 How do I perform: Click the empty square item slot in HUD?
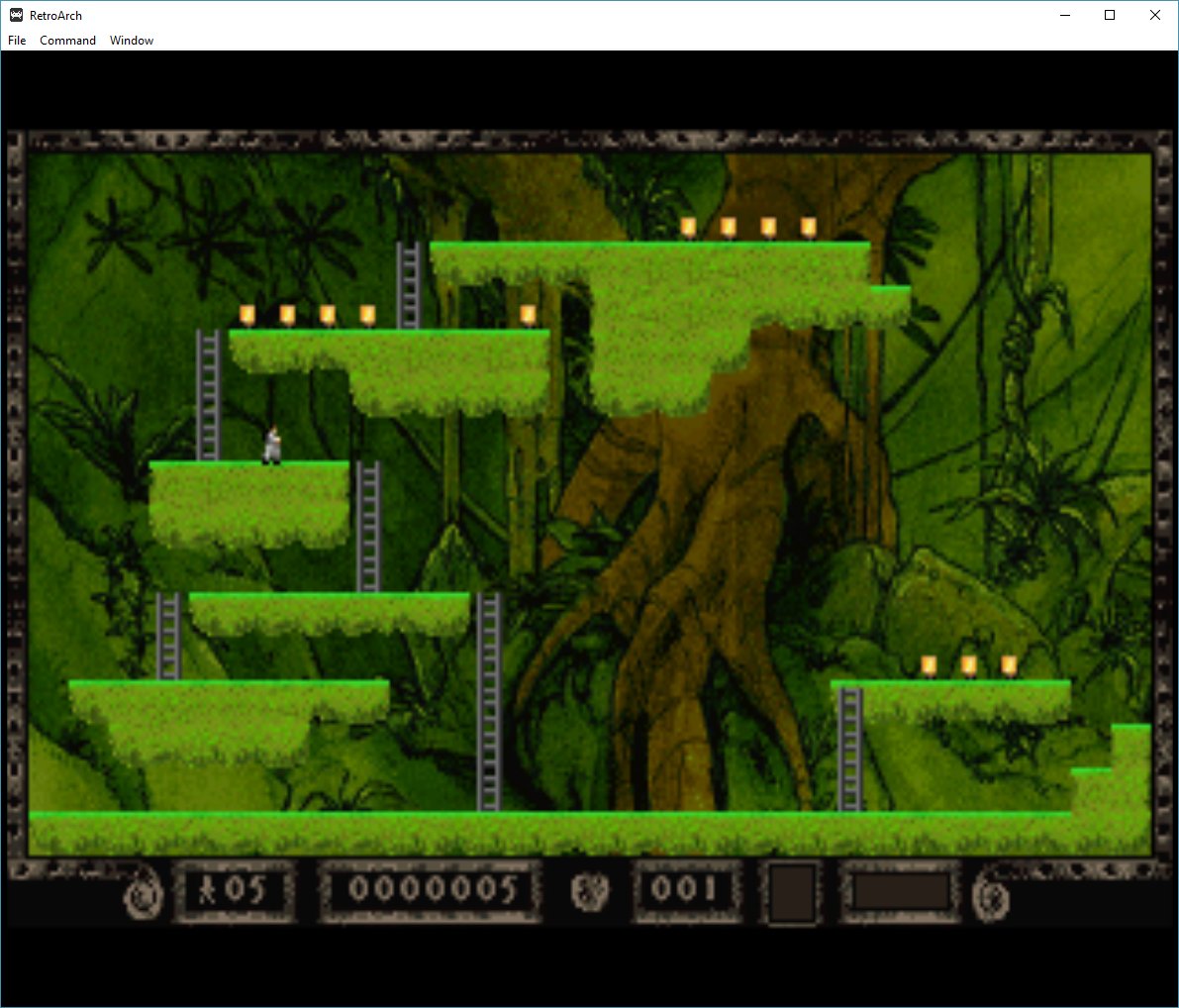[791, 893]
